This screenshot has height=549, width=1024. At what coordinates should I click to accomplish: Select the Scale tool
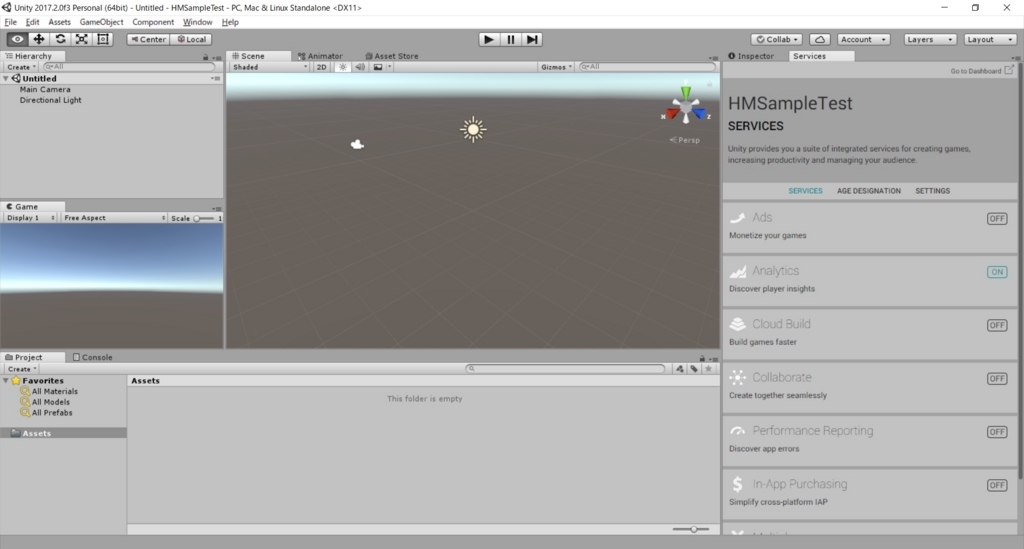pos(82,39)
